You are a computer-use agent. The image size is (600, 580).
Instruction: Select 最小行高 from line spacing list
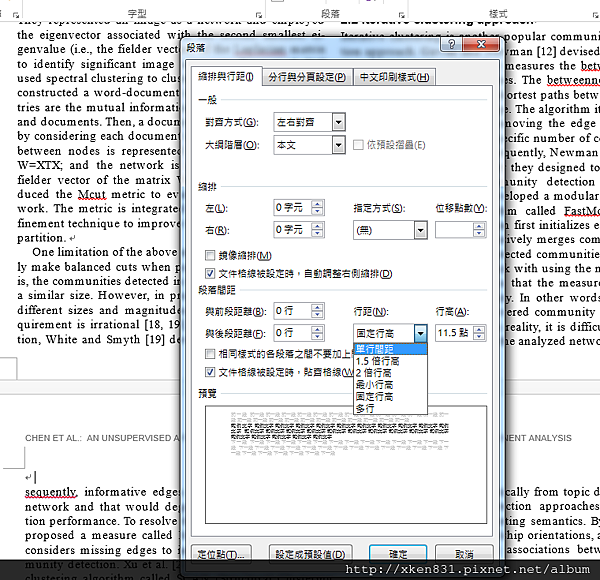coord(390,384)
